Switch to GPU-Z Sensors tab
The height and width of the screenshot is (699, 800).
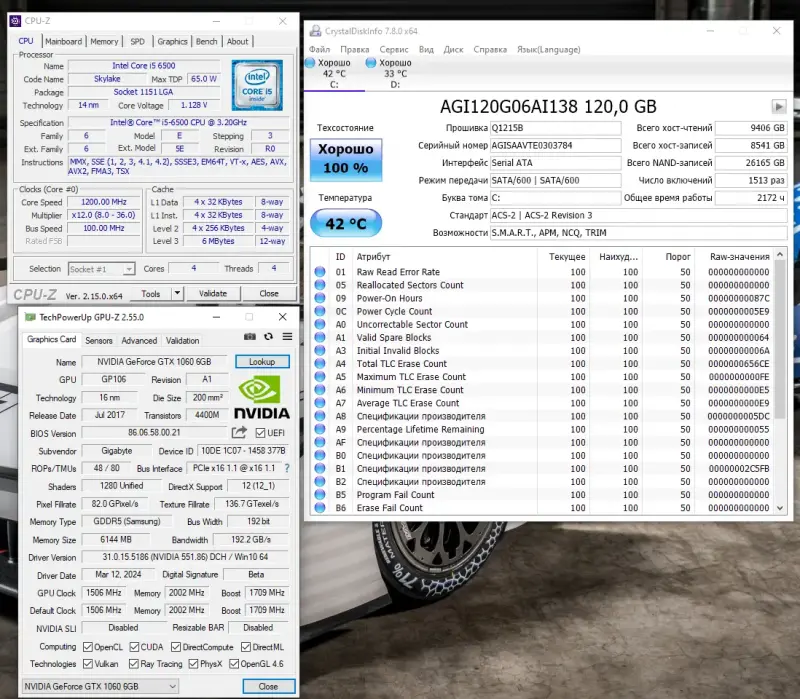point(99,340)
